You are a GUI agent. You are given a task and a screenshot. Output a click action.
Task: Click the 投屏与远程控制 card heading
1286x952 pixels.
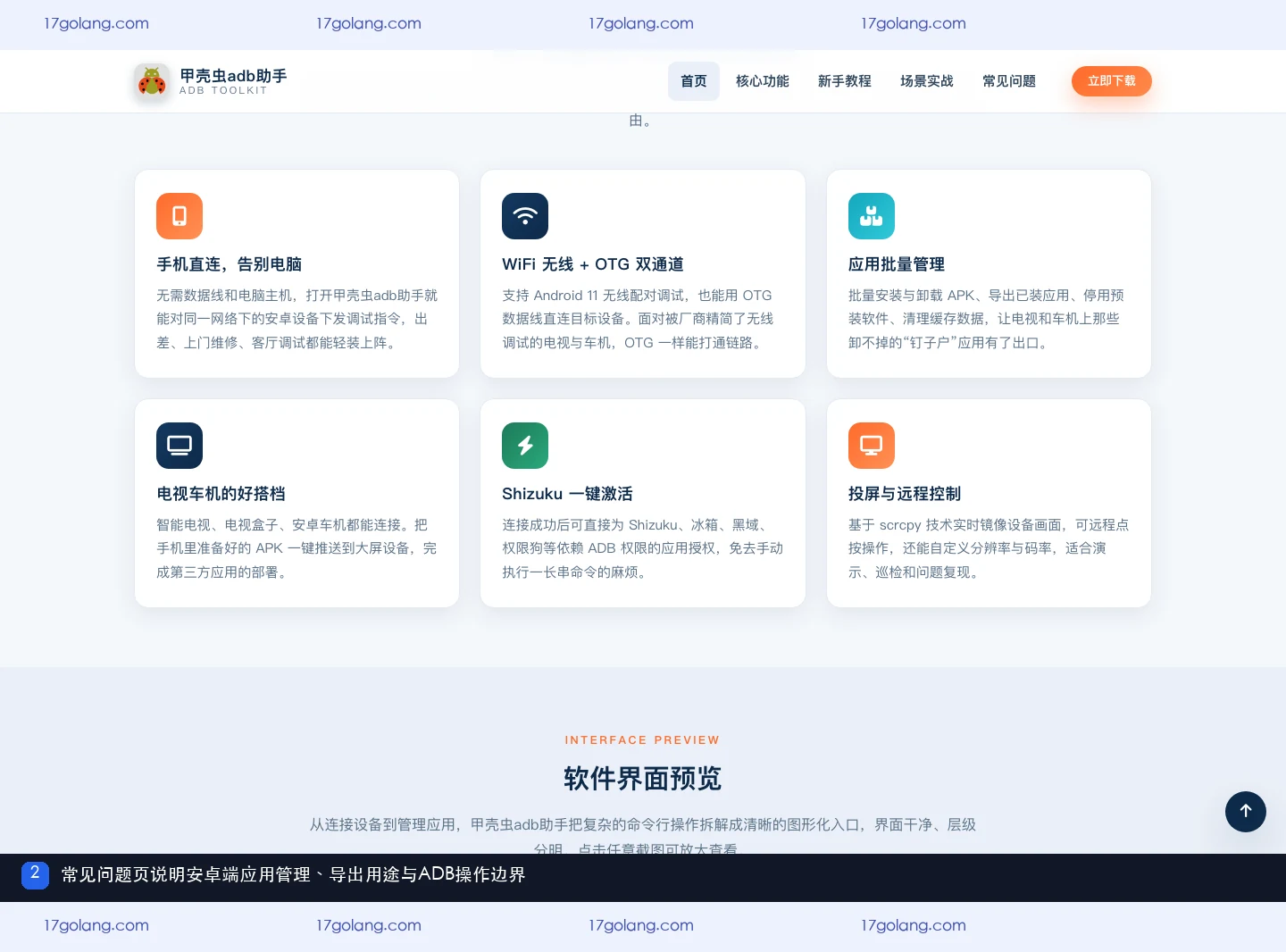905,494
